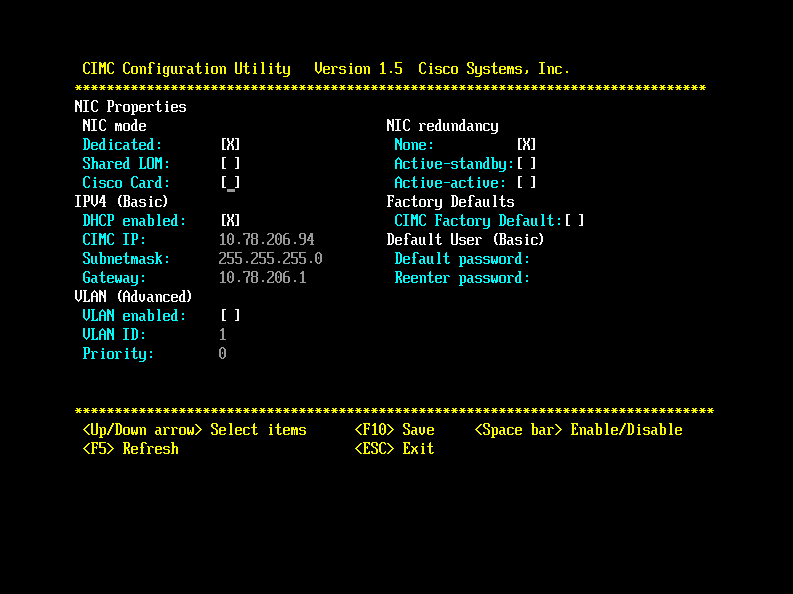Screen dimensions: 793x594
Task: Check the Dedicated NIC mode box
Action: point(230,145)
